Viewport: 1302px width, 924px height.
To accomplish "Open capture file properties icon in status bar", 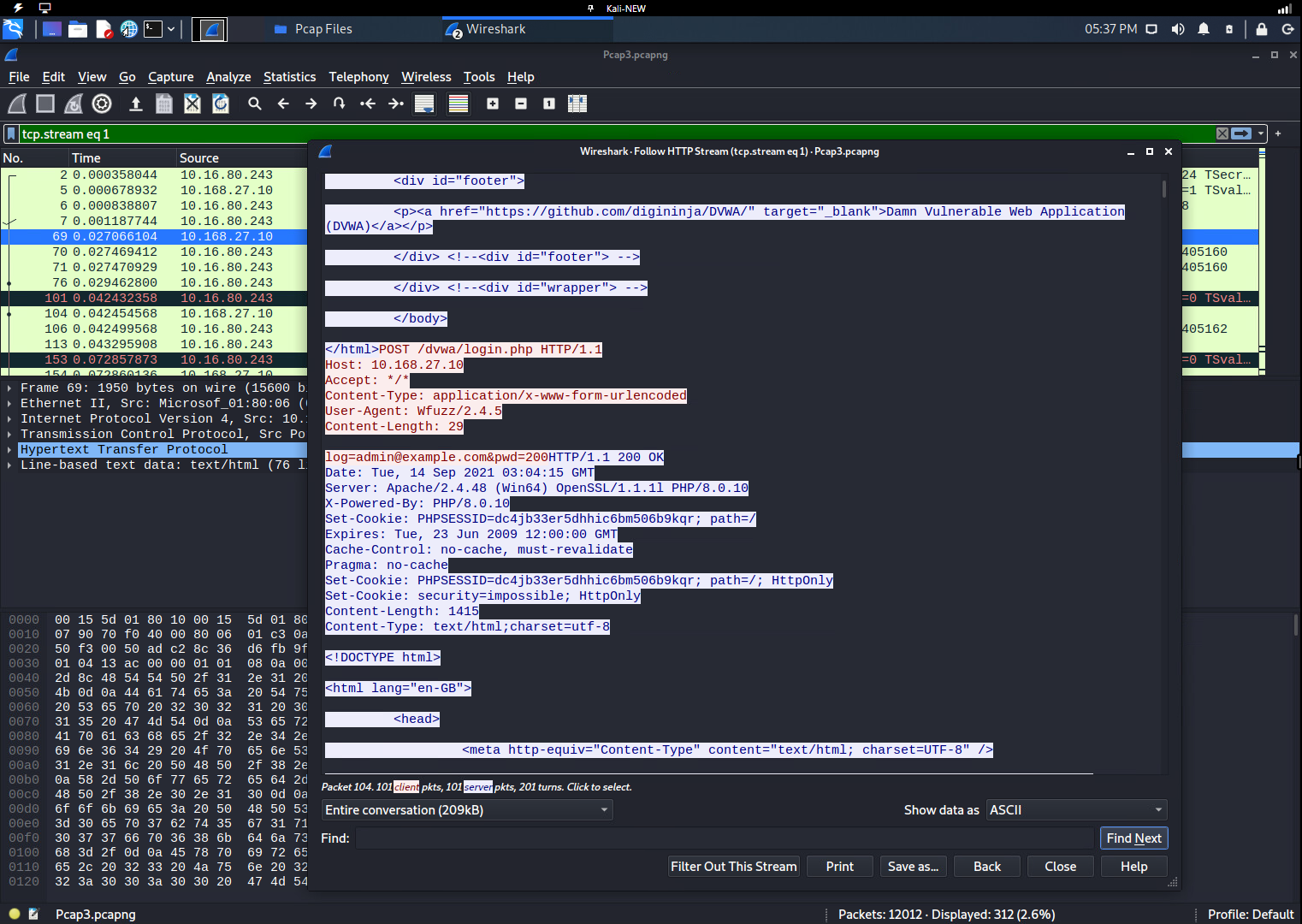I will click(x=33, y=914).
